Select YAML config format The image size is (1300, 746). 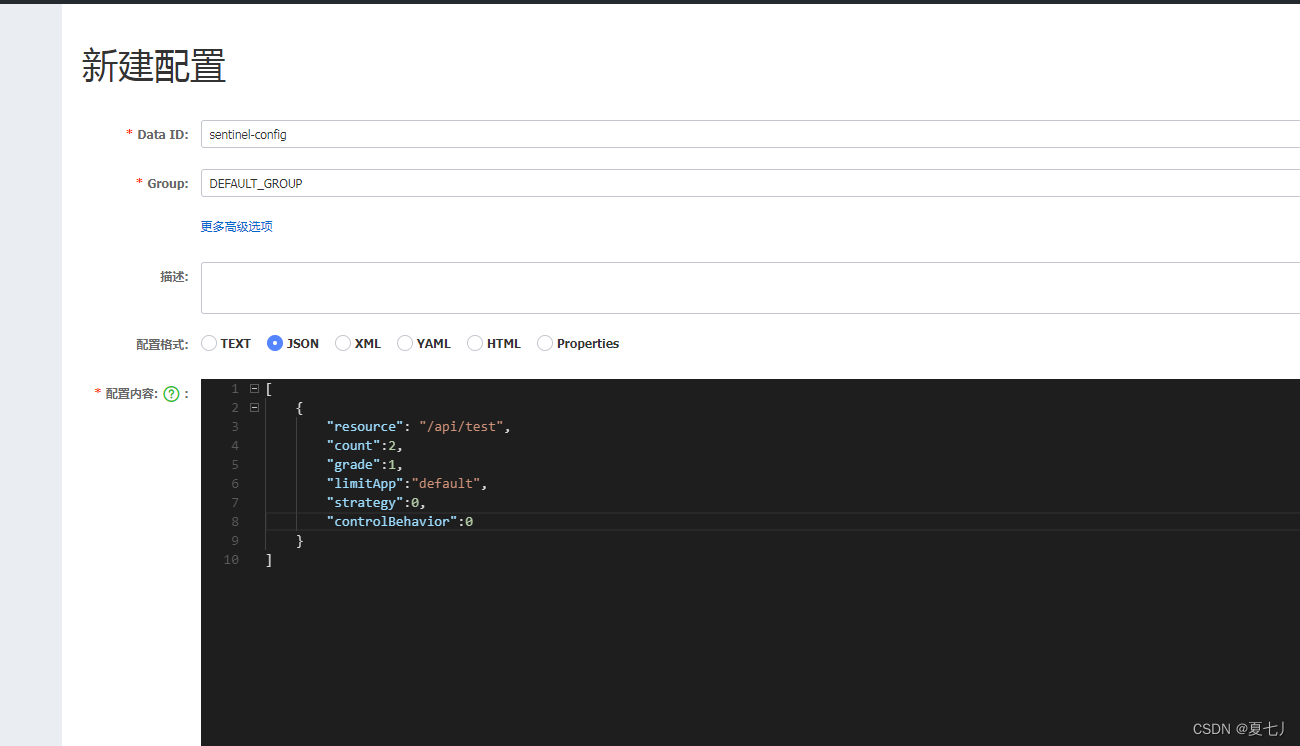pos(405,343)
